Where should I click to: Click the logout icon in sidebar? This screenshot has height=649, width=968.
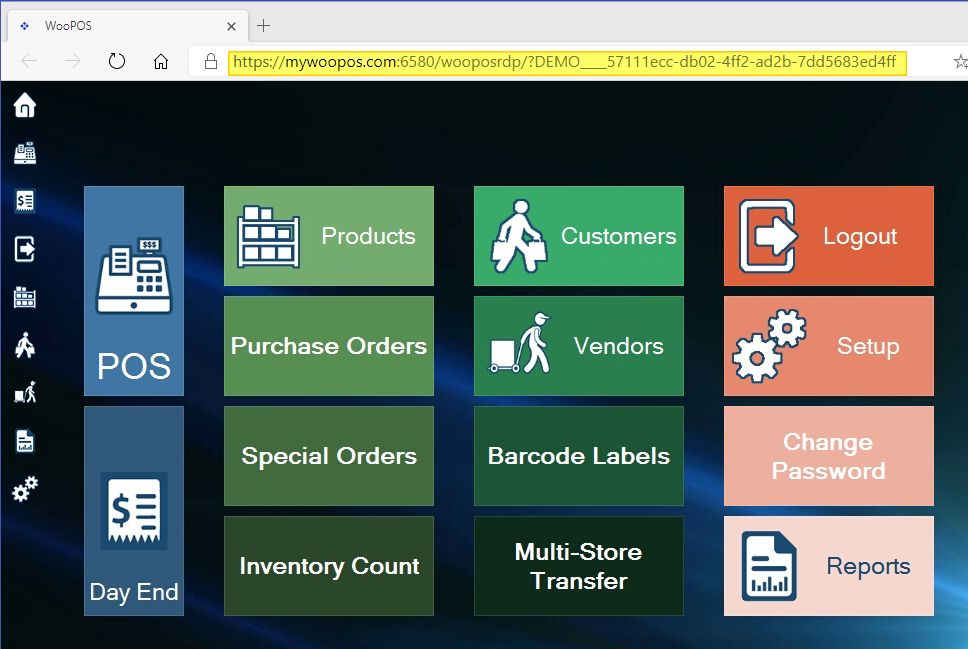pos(25,249)
